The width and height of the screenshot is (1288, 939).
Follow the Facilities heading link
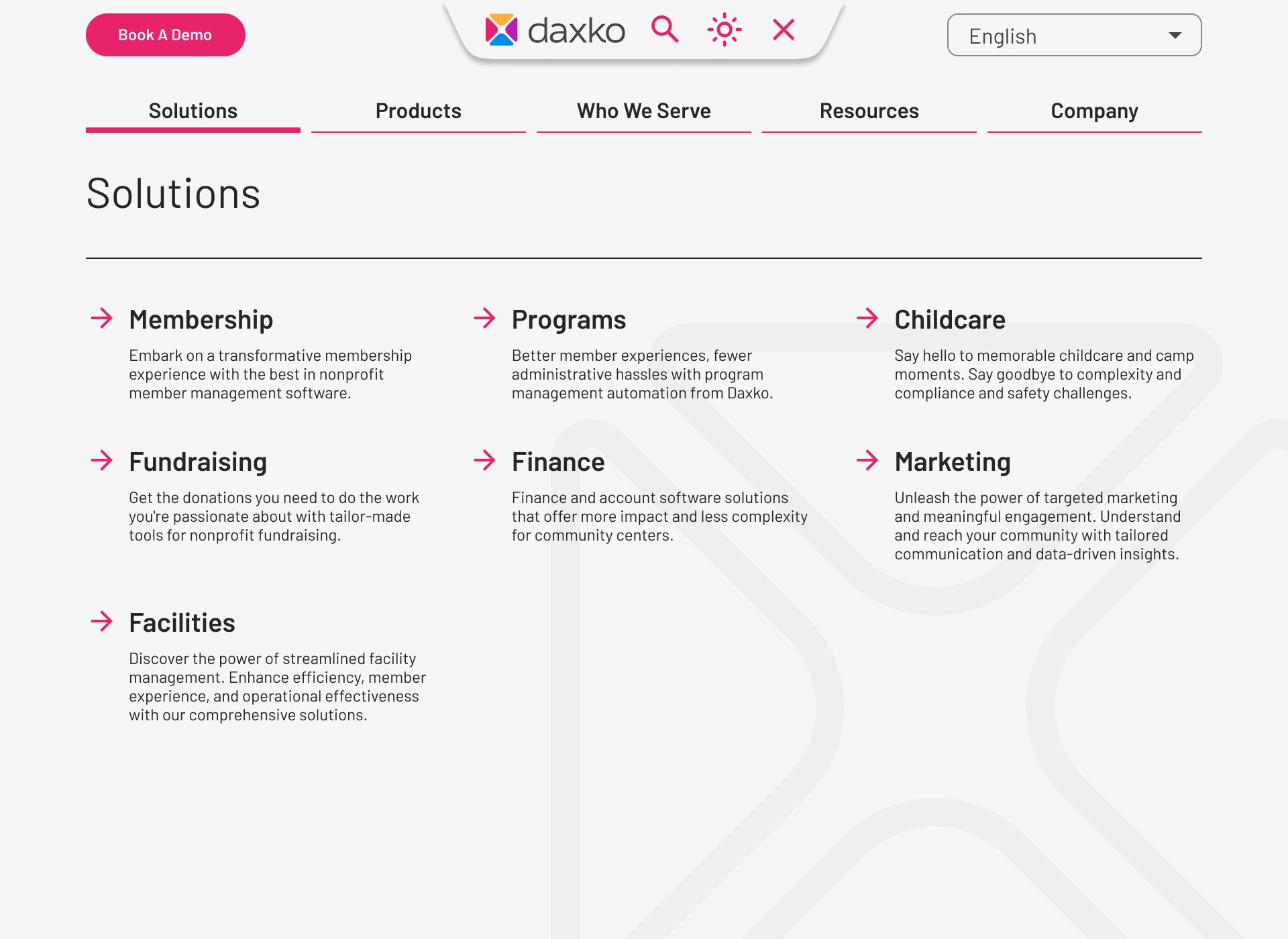pos(182,623)
